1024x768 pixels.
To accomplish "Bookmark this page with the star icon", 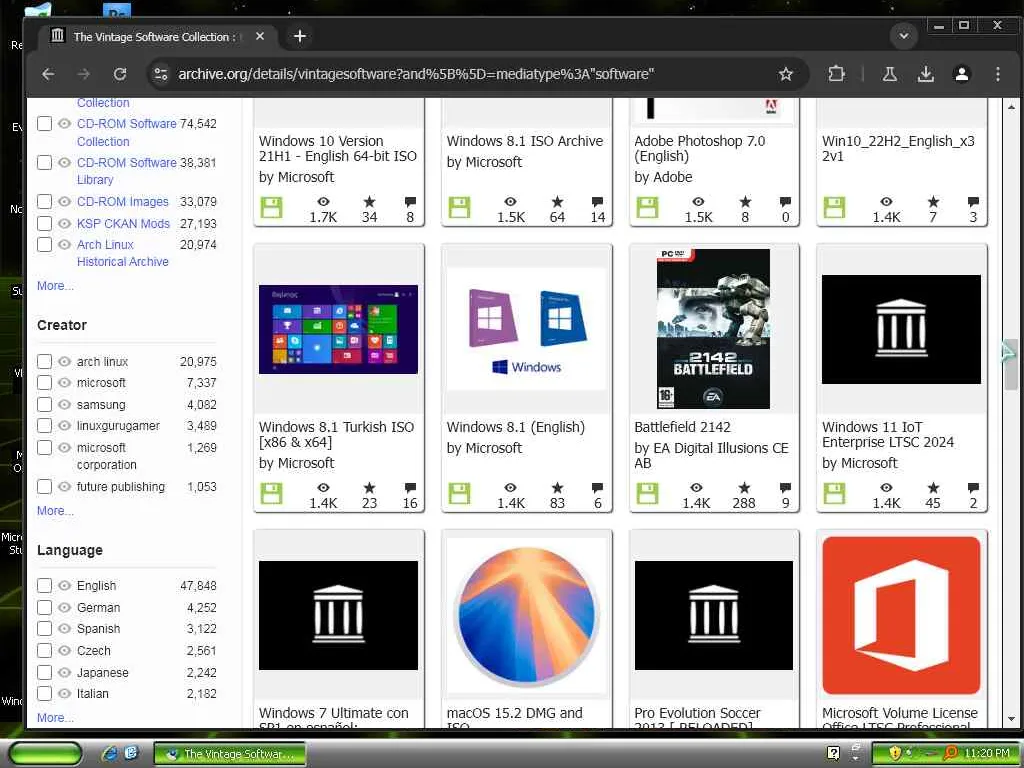I will click(x=786, y=74).
